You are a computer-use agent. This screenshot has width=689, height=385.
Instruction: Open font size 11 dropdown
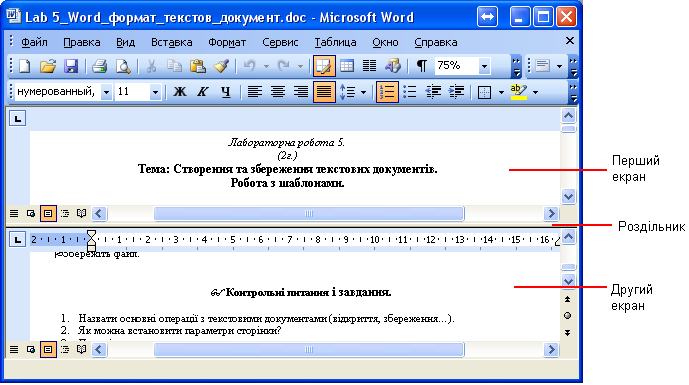coord(155,93)
